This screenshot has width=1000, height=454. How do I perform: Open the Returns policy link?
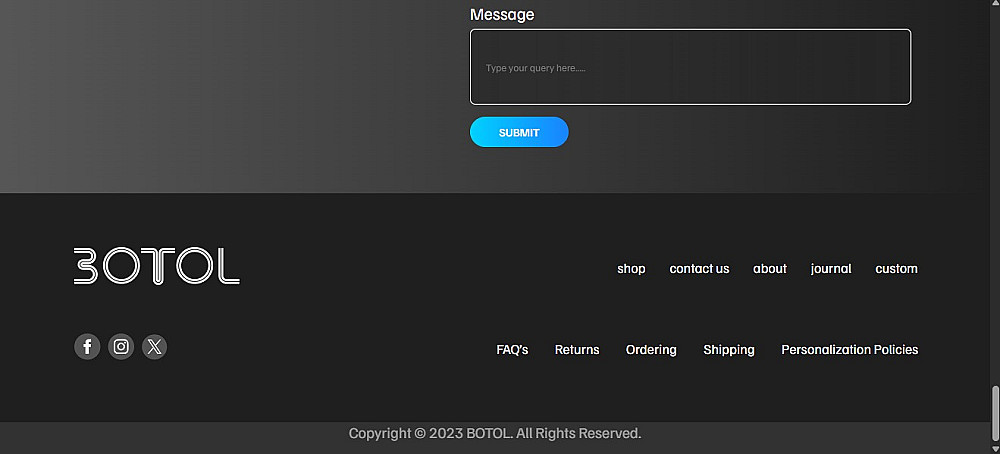tap(577, 349)
